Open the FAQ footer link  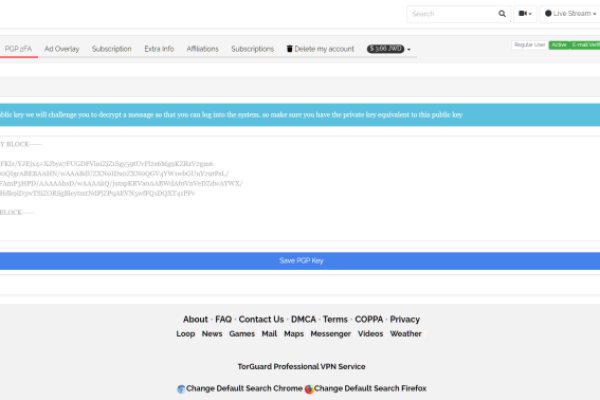click(x=223, y=319)
